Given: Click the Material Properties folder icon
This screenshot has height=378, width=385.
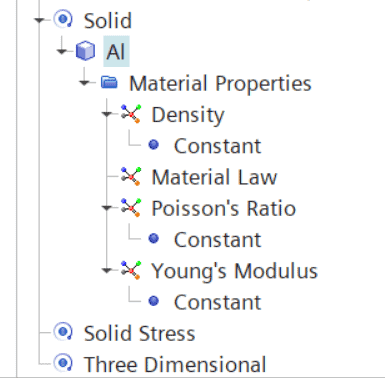Looking at the screenshot, I should 109,82.
